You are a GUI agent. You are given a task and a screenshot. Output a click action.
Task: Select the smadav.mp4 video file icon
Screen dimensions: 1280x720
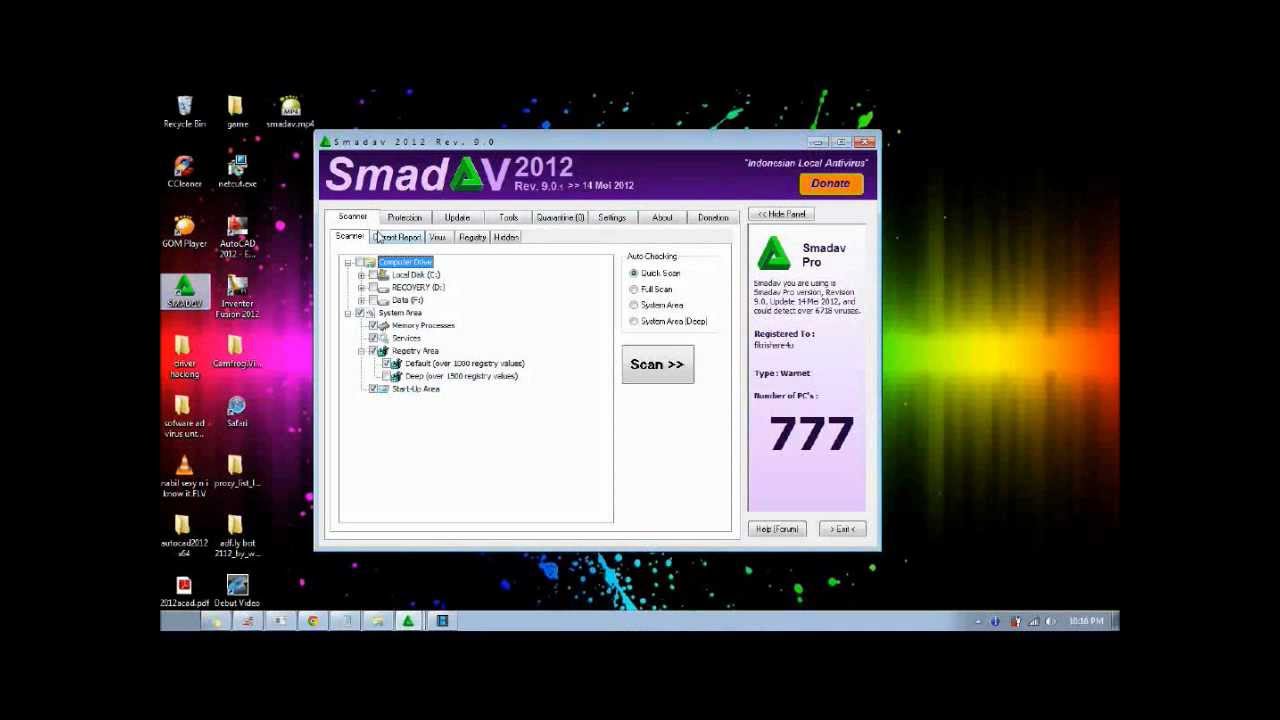pos(290,113)
